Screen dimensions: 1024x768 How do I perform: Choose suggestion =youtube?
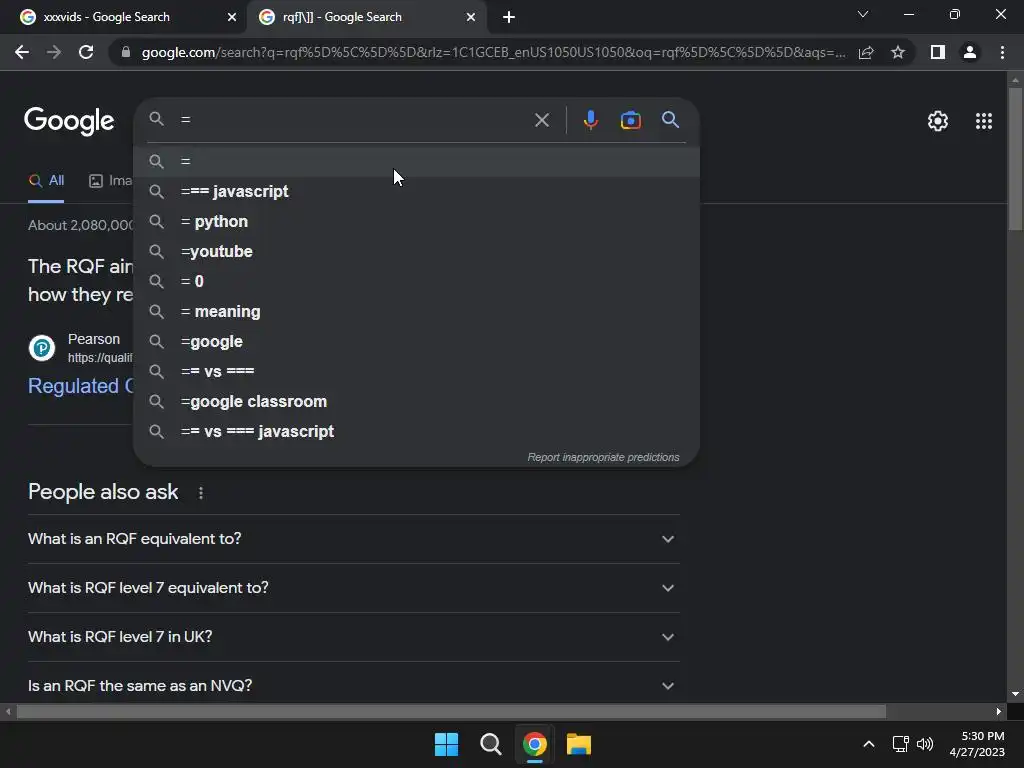pos(416,251)
